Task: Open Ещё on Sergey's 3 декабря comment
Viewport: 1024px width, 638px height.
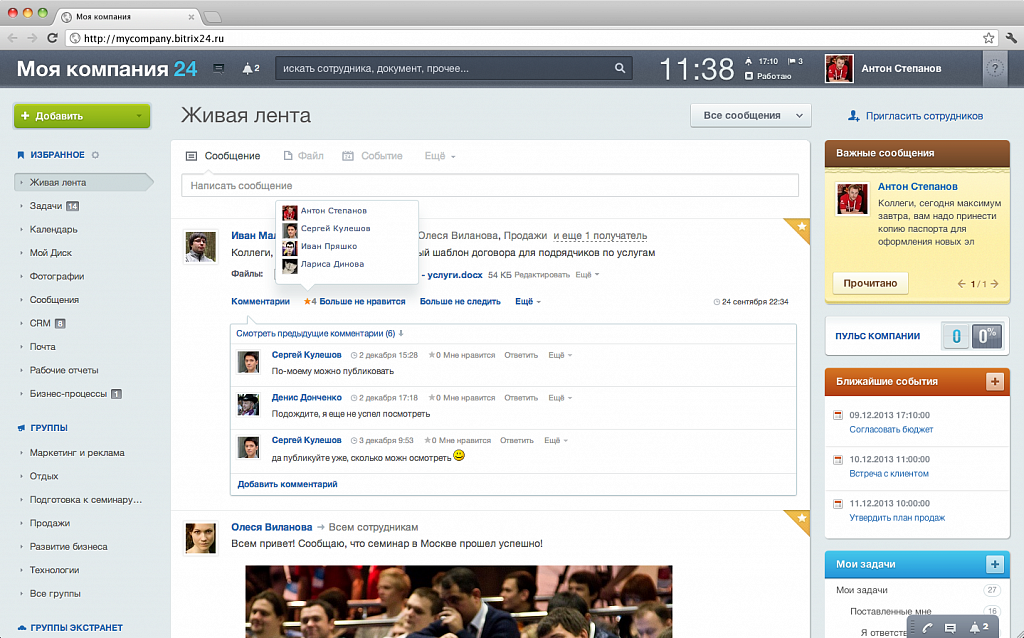Action: click(556, 440)
